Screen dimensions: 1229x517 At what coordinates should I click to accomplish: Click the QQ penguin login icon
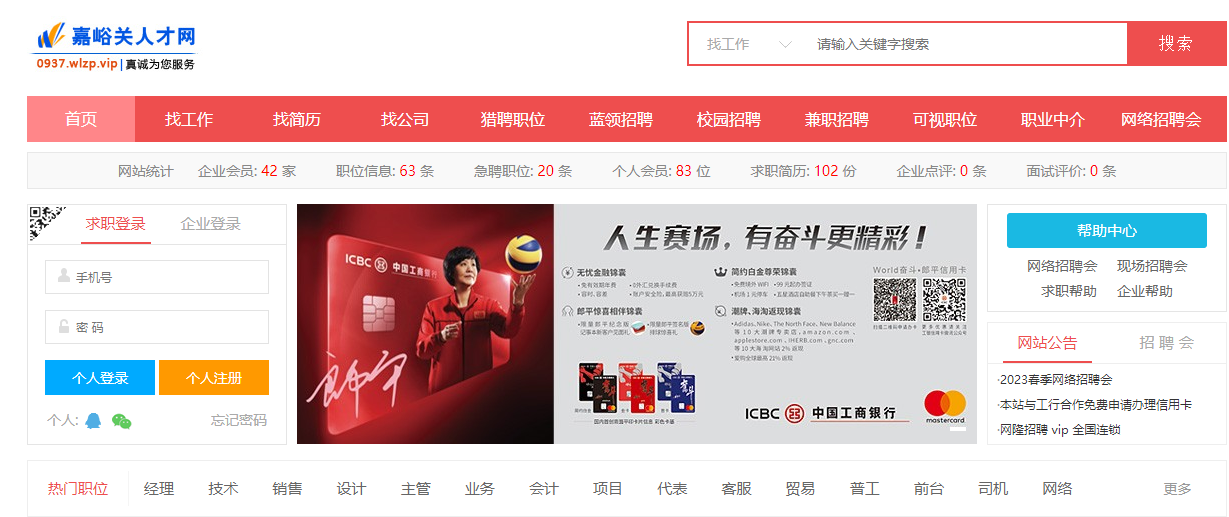(x=93, y=420)
